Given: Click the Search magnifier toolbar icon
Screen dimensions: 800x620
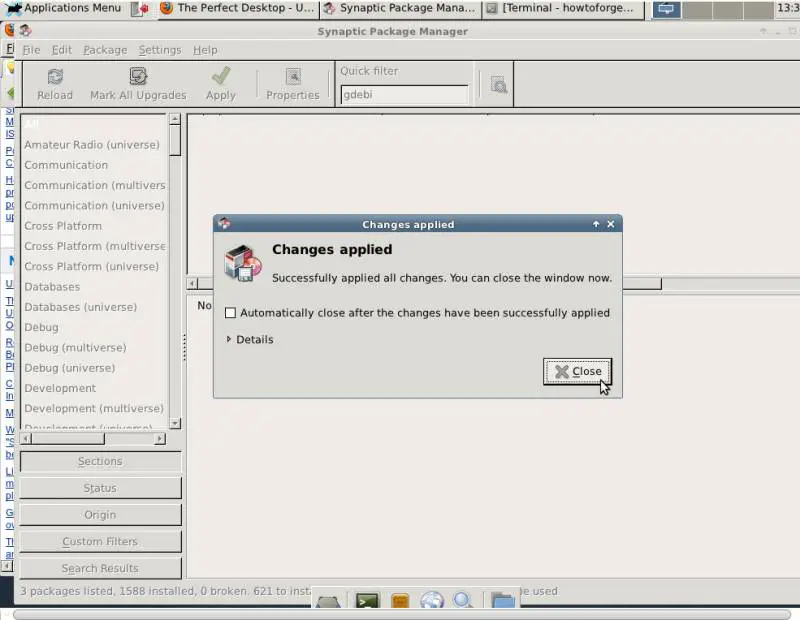Looking at the screenshot, I should tap(498, 86).
